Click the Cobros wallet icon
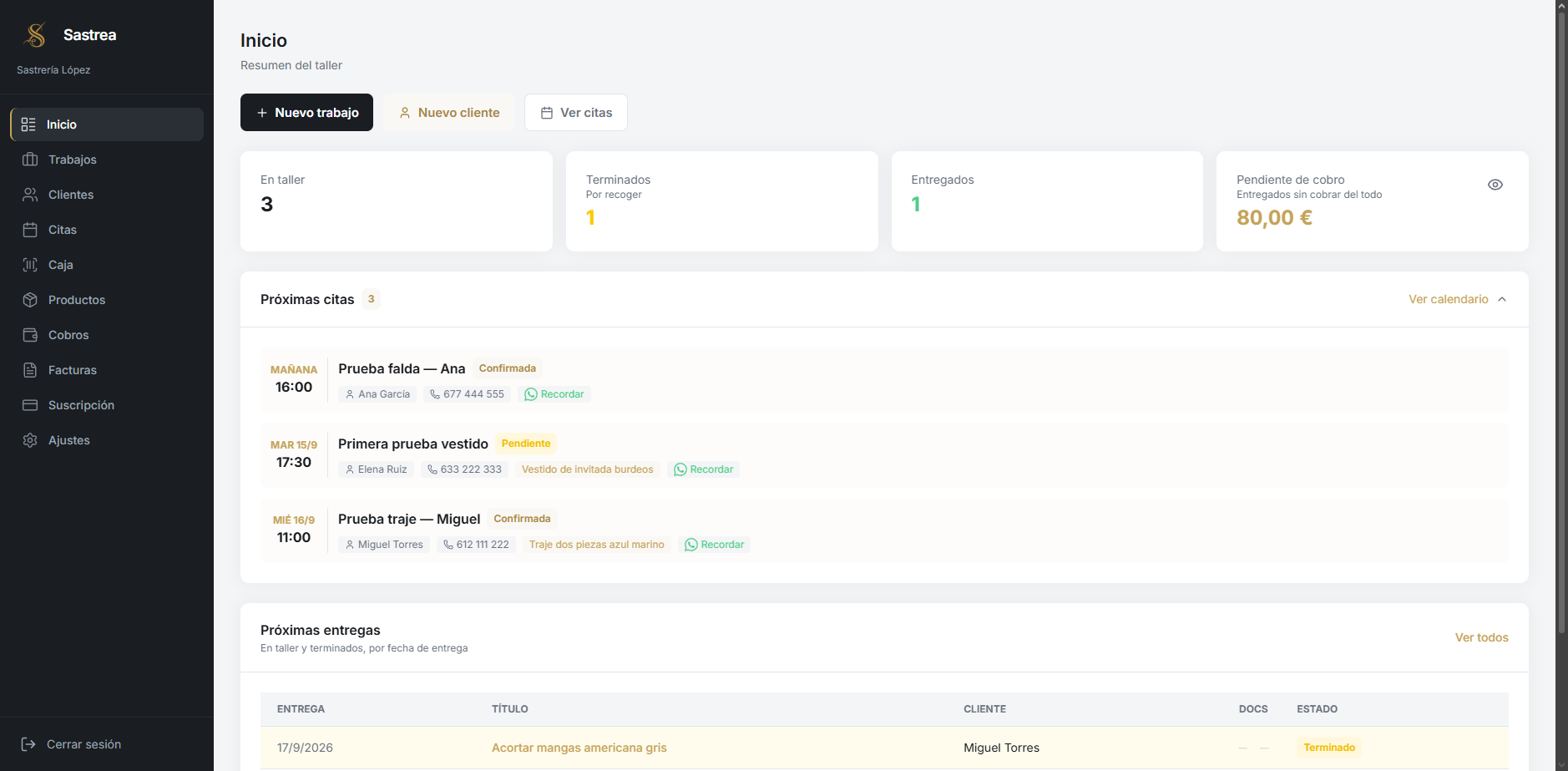The width and height of the screenshot is (1568, 771). (x=30, y=335)
